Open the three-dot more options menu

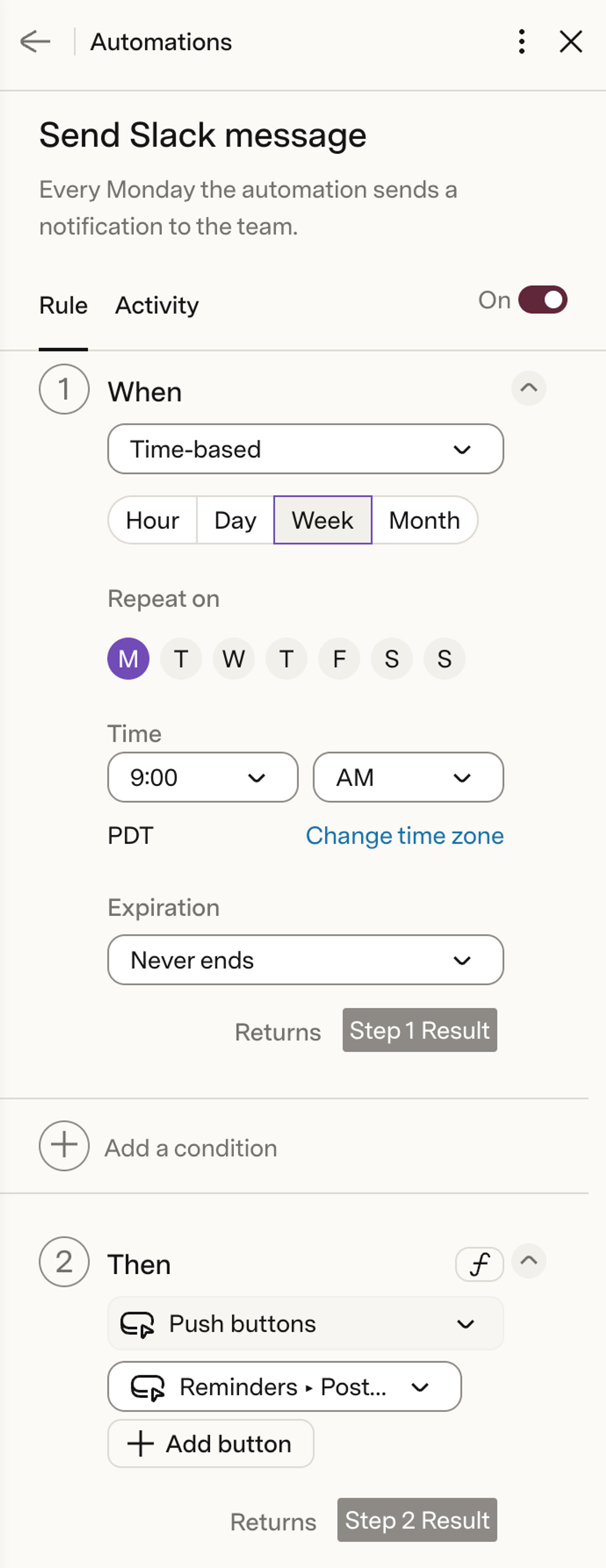[521, 42]
